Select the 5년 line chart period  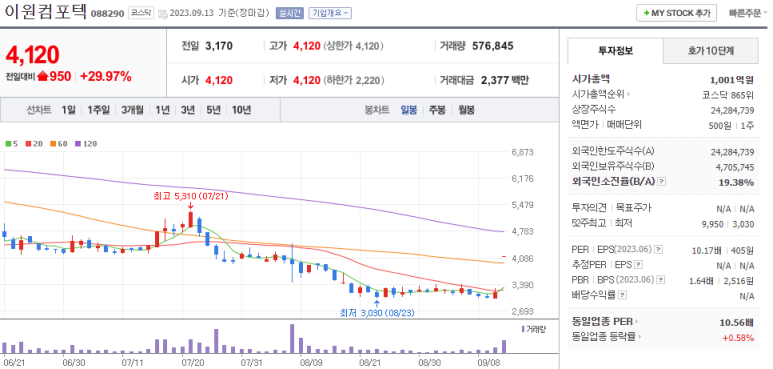click(x=213, y=110)
